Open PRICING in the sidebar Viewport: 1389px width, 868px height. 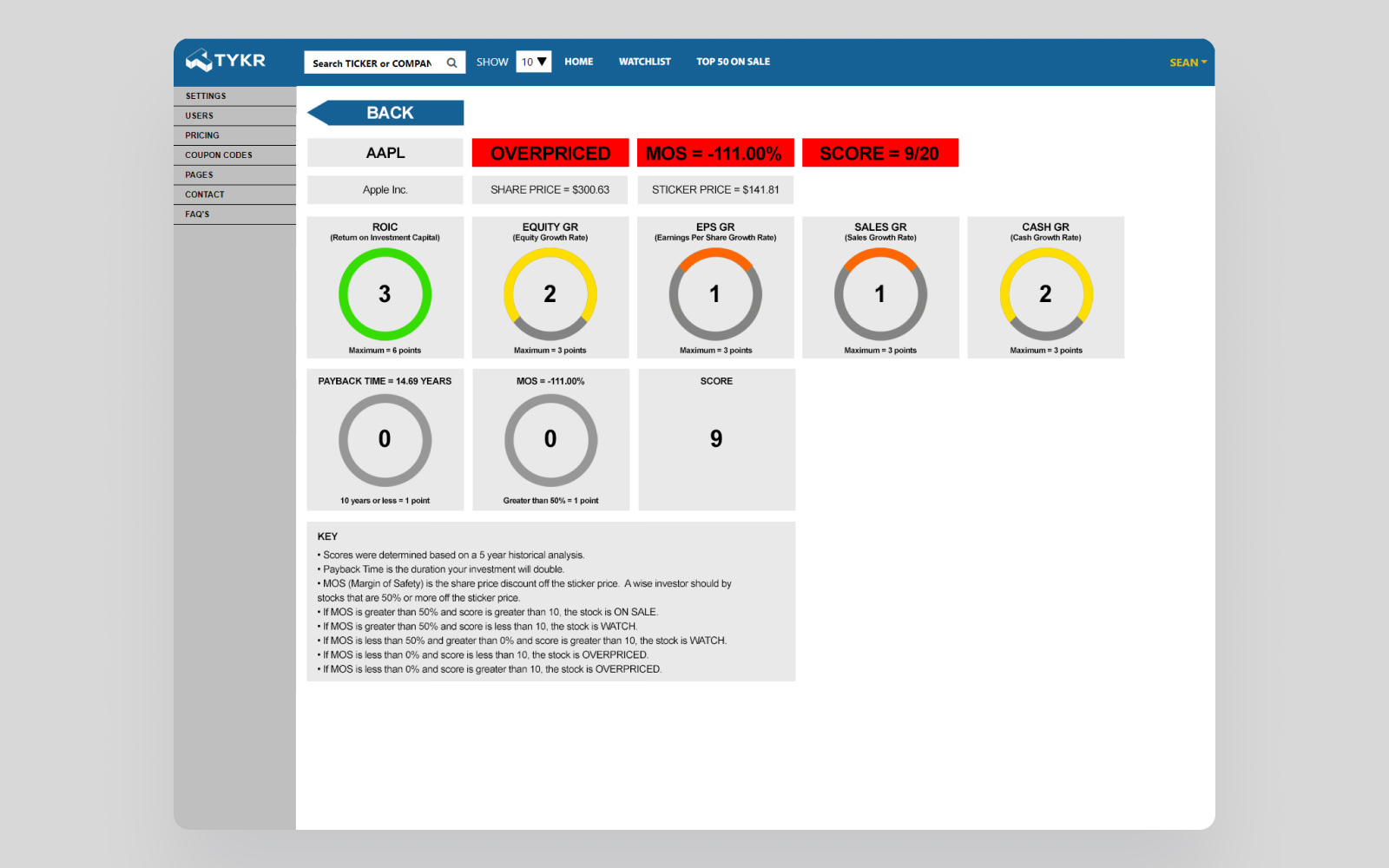234,135
